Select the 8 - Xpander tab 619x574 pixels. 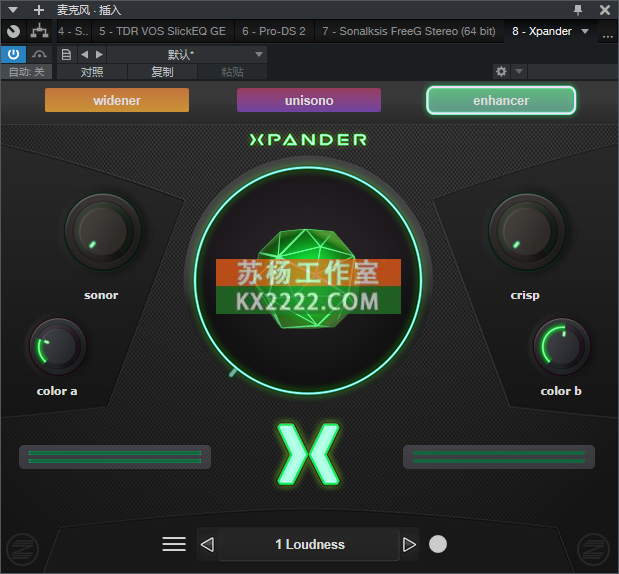pos(542,31)
